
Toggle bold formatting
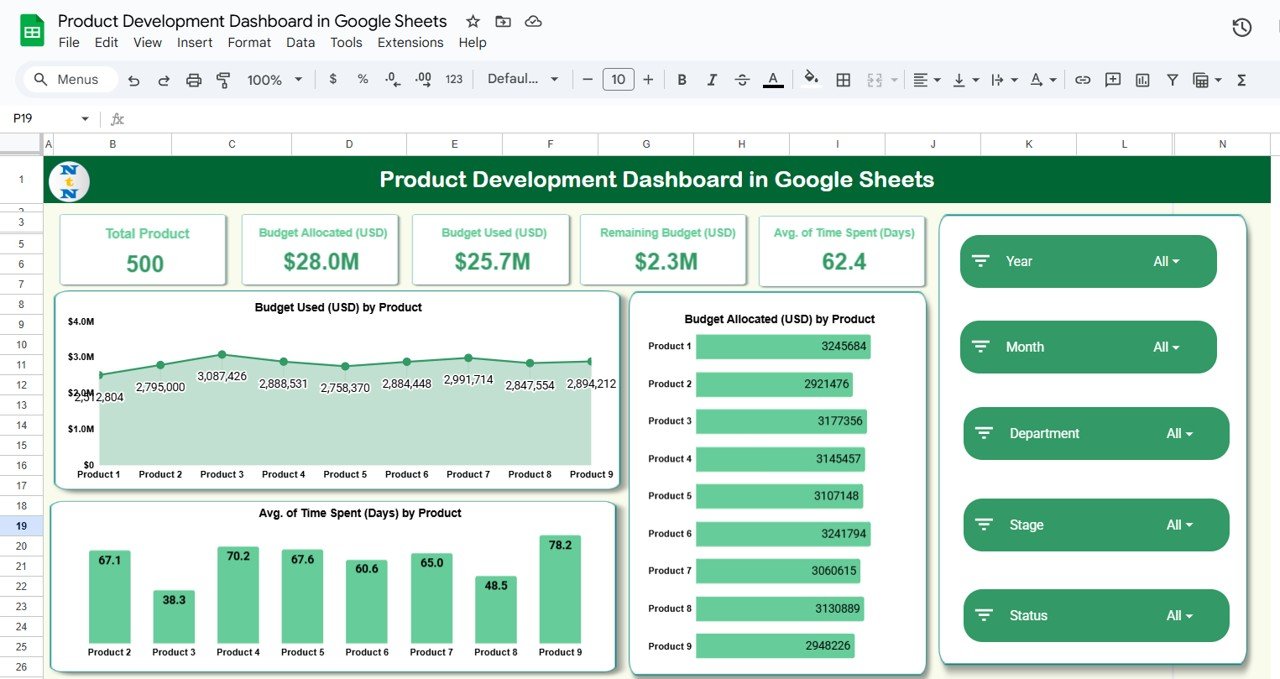(682, 79)
